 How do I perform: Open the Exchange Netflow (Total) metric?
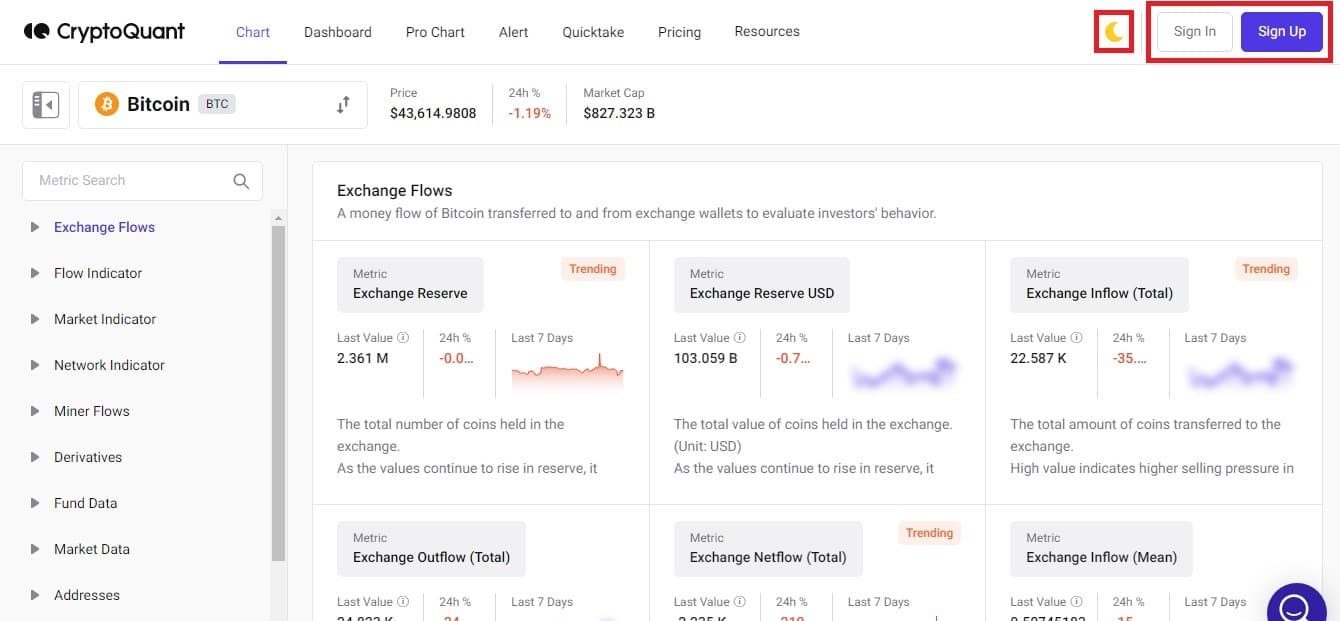click(x=768, y=548)
